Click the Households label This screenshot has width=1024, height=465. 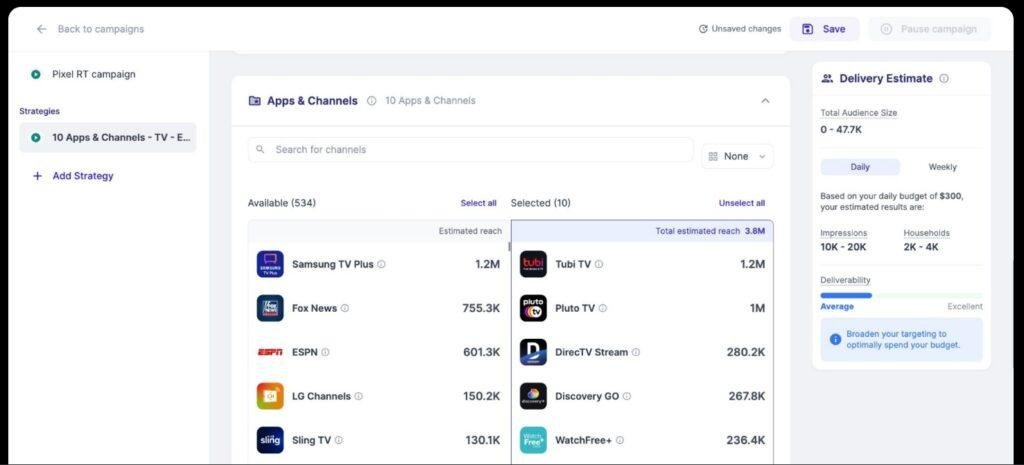(927, 233)
